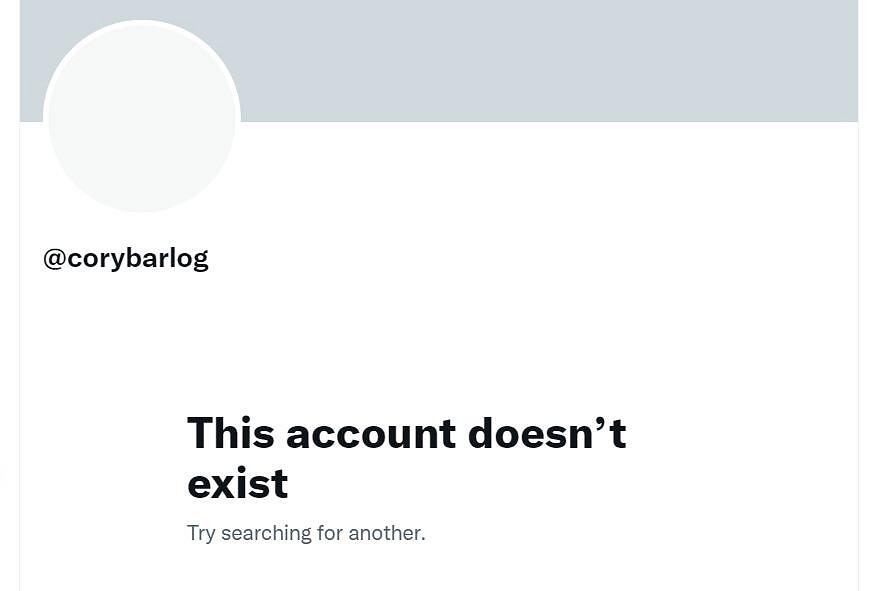Viewport: 873px width, 591px height.
Task: Click the "Try searching for another." message
Action: pyautogui.click(x=306, y=533)
